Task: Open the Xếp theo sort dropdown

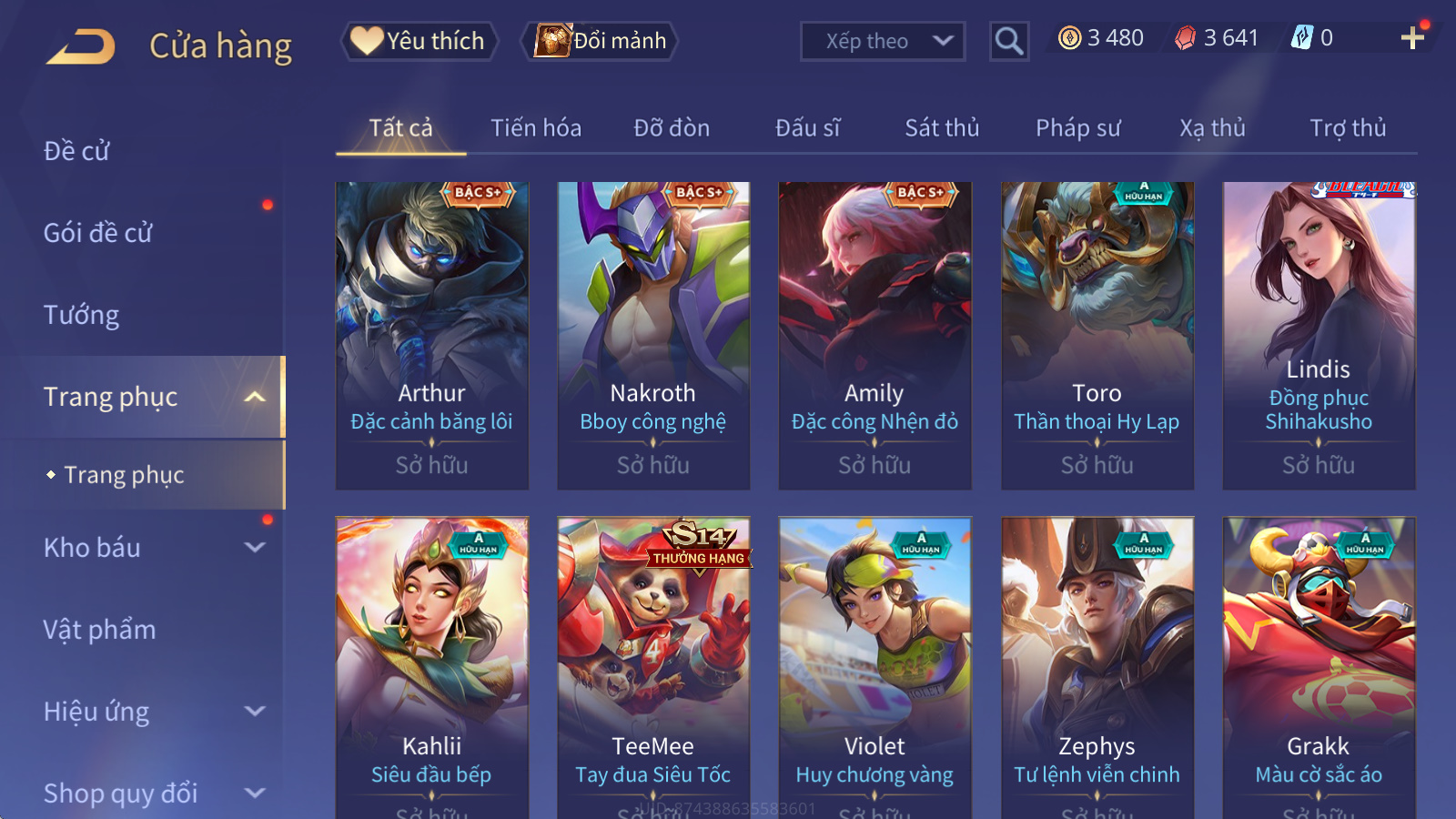Action: pyautogui.click(x=883, y=41)
